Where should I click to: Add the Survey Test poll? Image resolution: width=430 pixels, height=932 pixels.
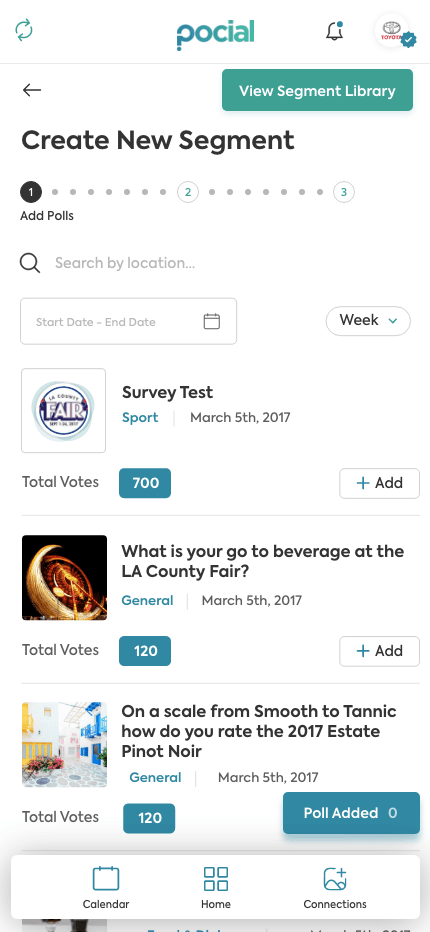pyautogui.click(x=379, y=483)
